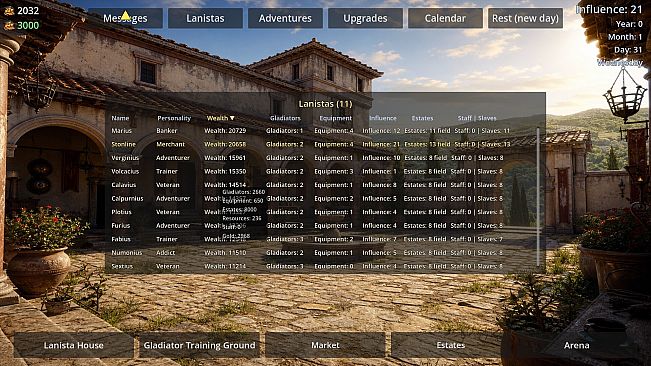Screen dimensions: 651x366
Task: Click Wealth: 15350 cell
Action: [225, 171]
